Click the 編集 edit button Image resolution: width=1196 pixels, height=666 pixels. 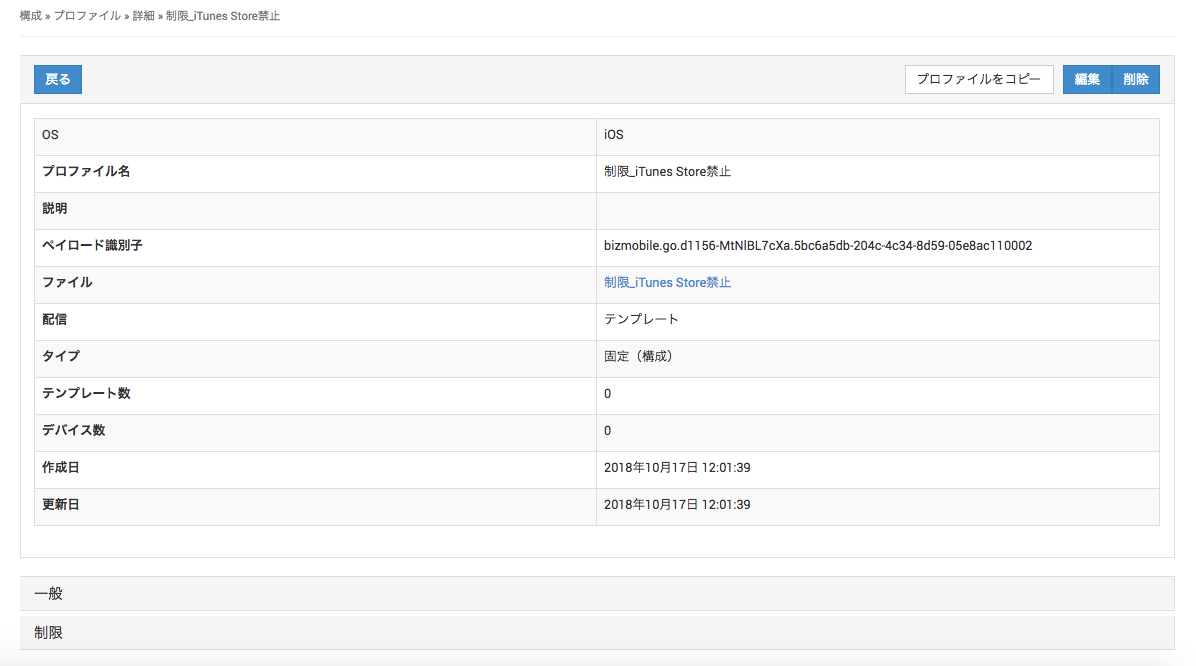(x=1087, y=80)
